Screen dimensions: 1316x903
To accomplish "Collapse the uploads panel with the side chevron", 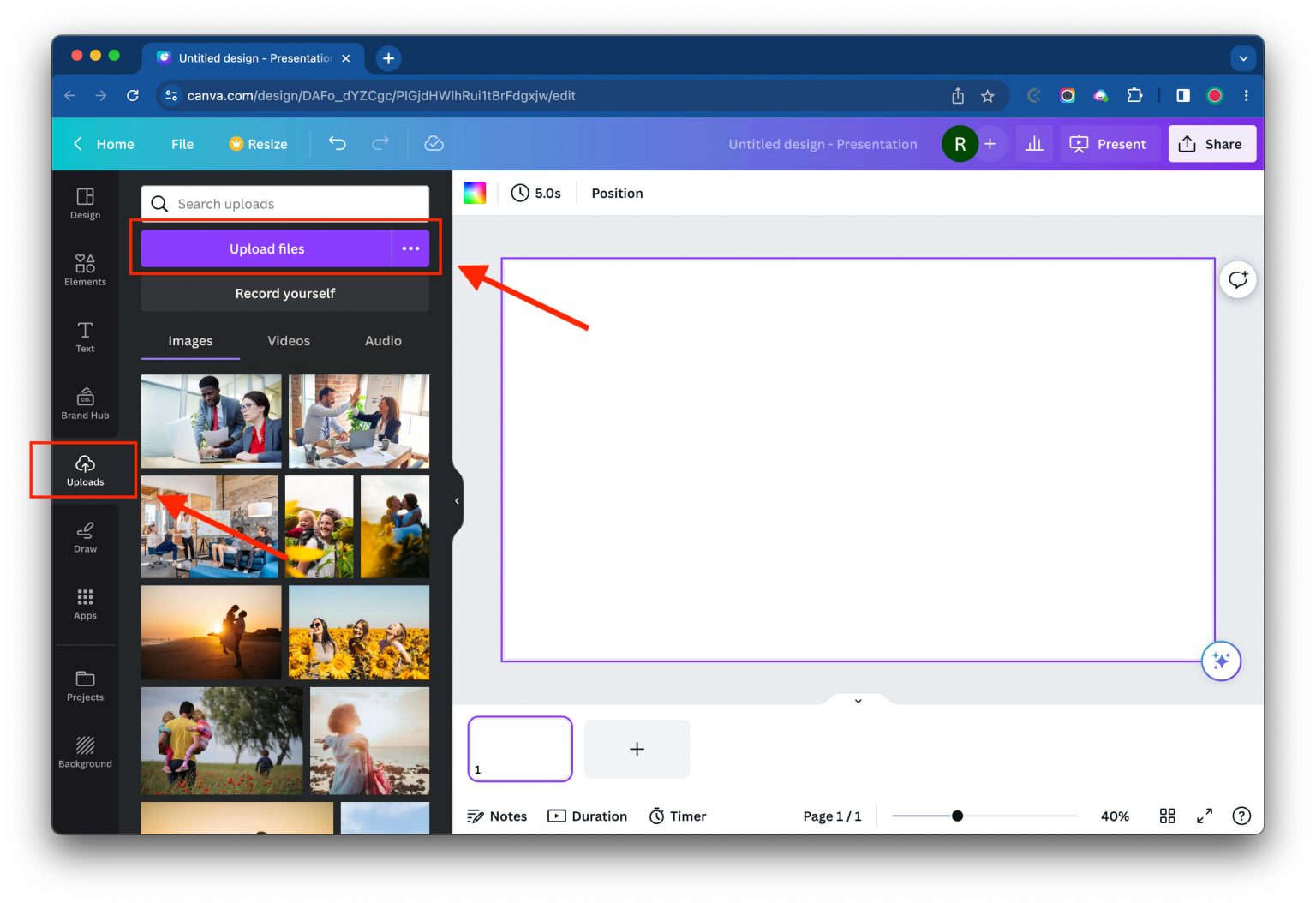I will click(456, 501).
